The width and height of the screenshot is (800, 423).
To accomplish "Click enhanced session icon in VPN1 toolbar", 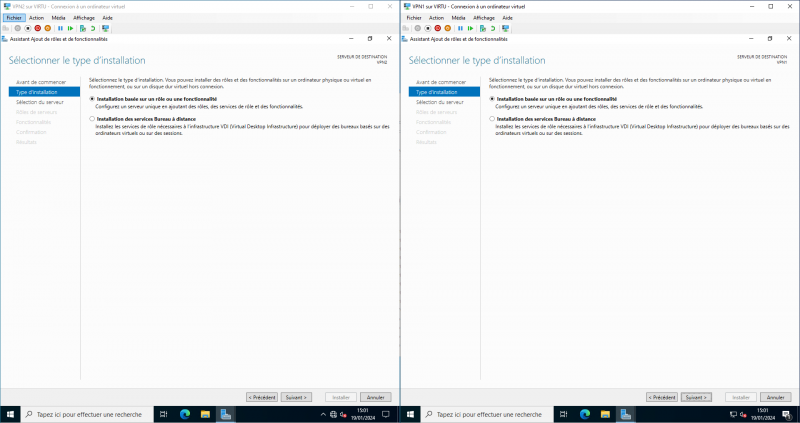I will [x=506, y=29].
